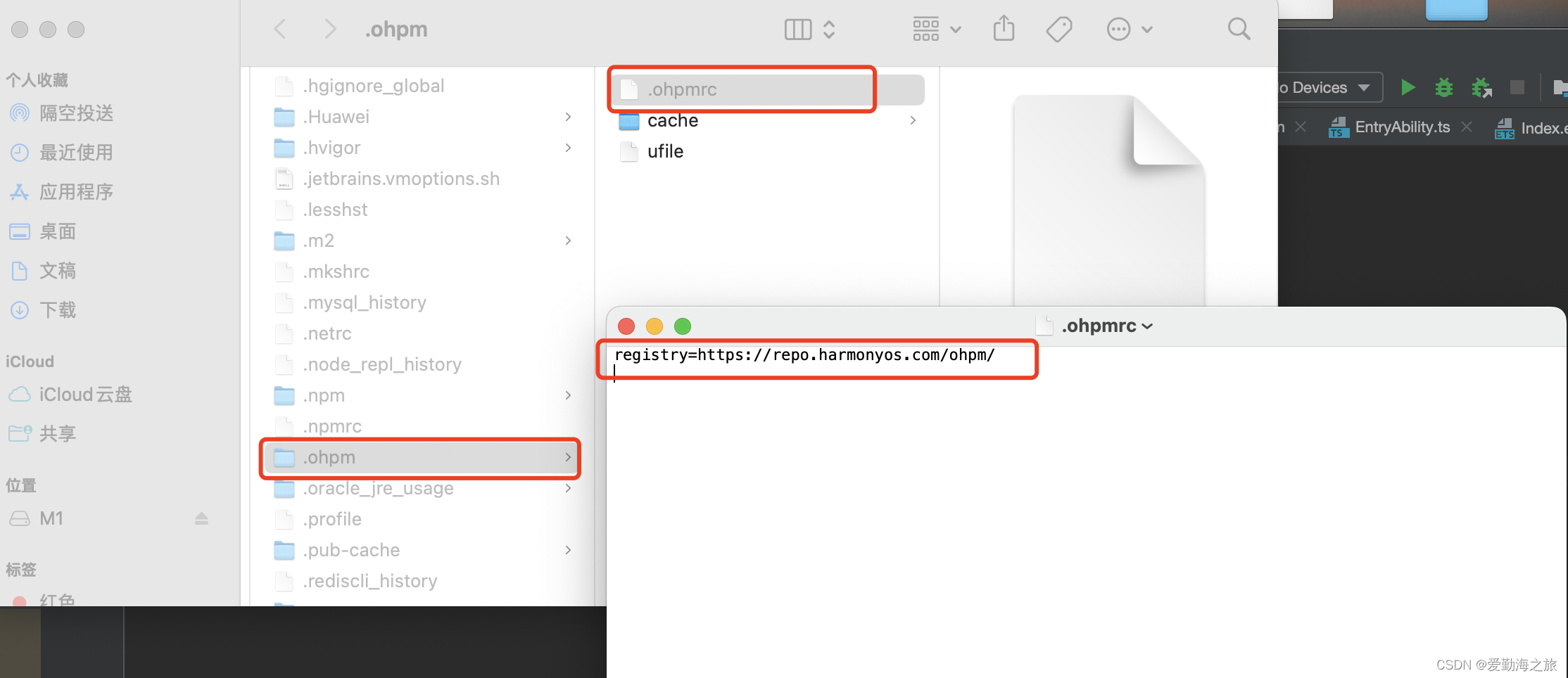The height and width of the screenshot is (678, 1568).
Task: Open the Devices dropdown in DevEco Studio
Action: click(1330, 88)
